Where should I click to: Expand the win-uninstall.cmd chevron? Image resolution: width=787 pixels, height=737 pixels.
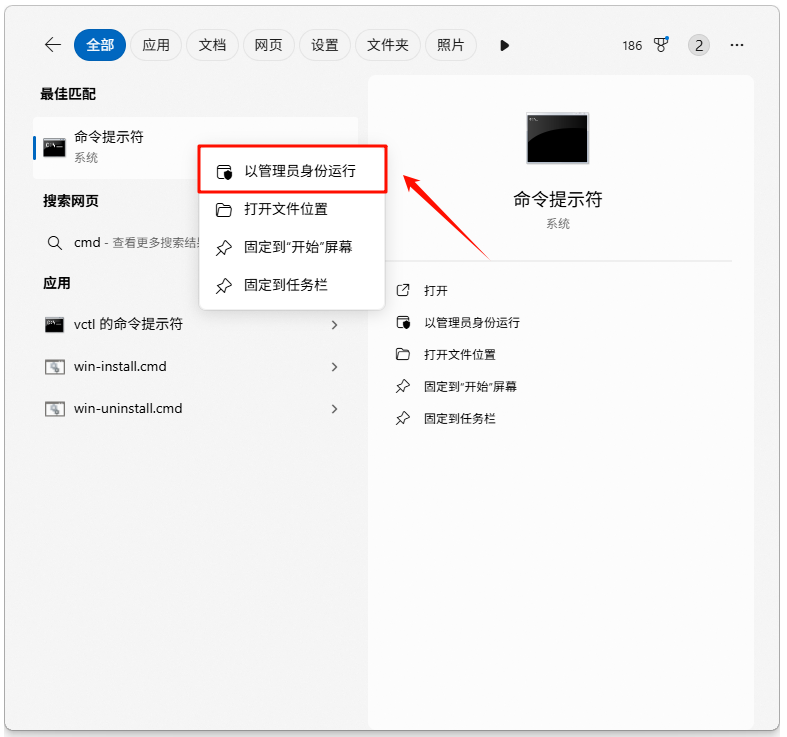[x=335, y=409]
